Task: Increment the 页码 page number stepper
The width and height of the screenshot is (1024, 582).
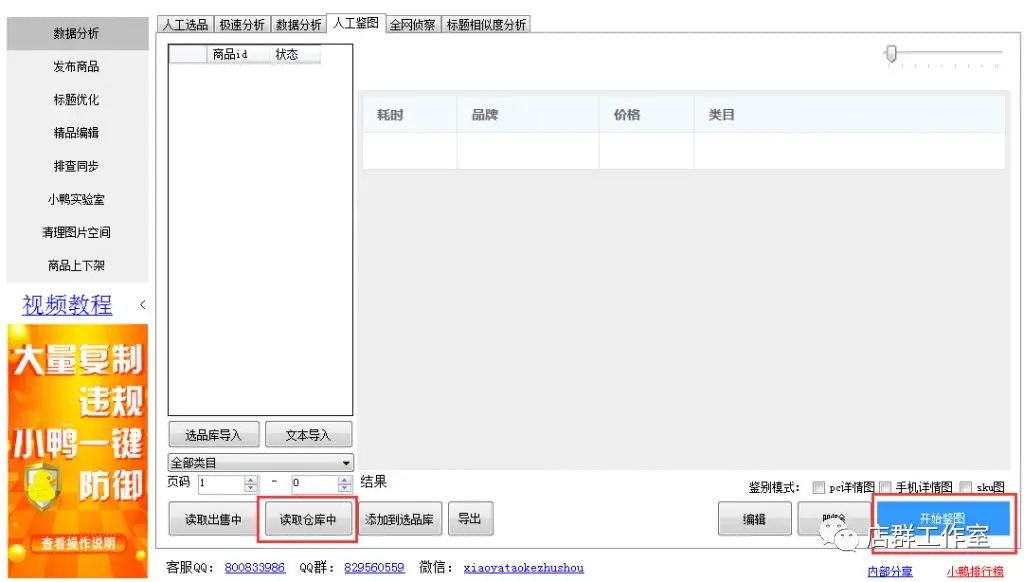Action: point(250,479)
